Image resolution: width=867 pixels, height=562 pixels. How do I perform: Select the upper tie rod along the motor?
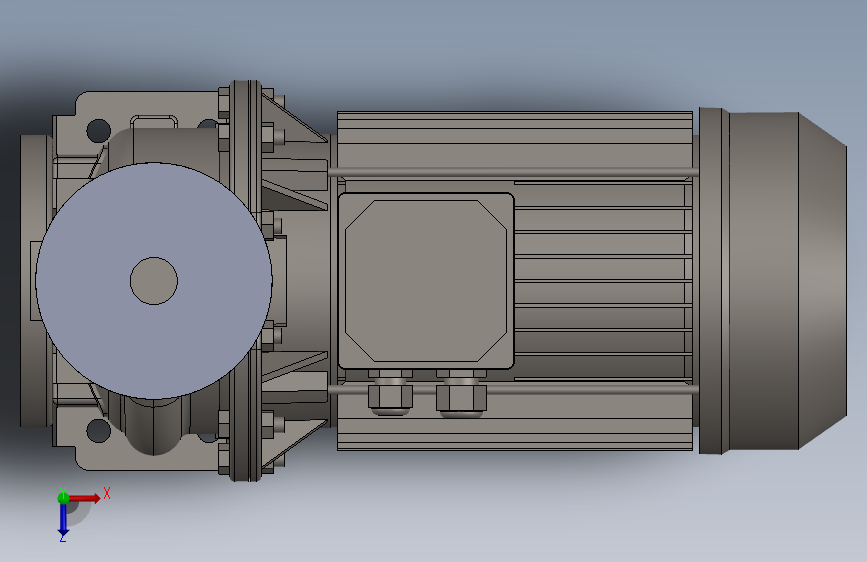(513, 172)
